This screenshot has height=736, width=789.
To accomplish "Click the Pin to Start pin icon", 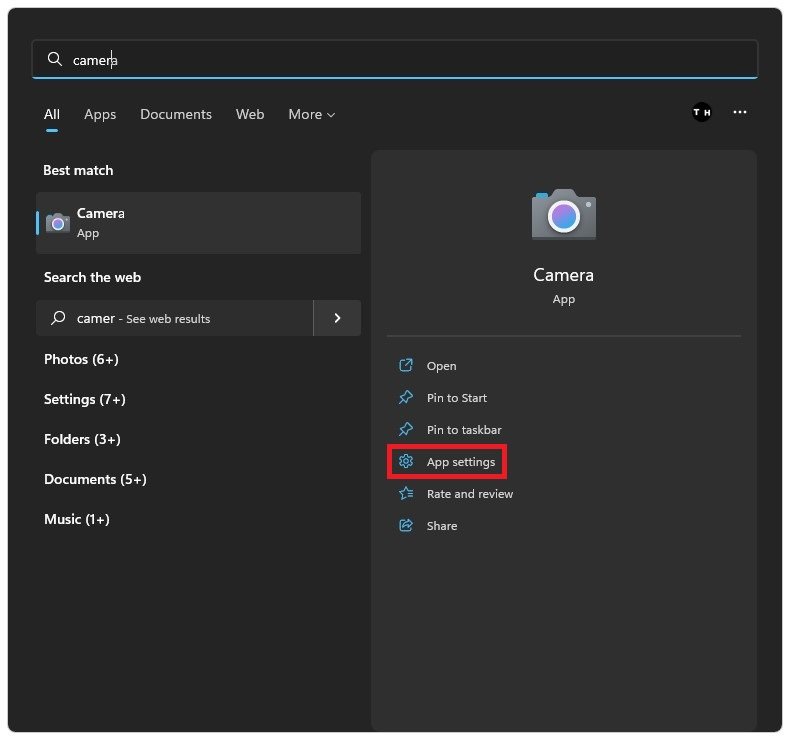I will coord(406,398).
